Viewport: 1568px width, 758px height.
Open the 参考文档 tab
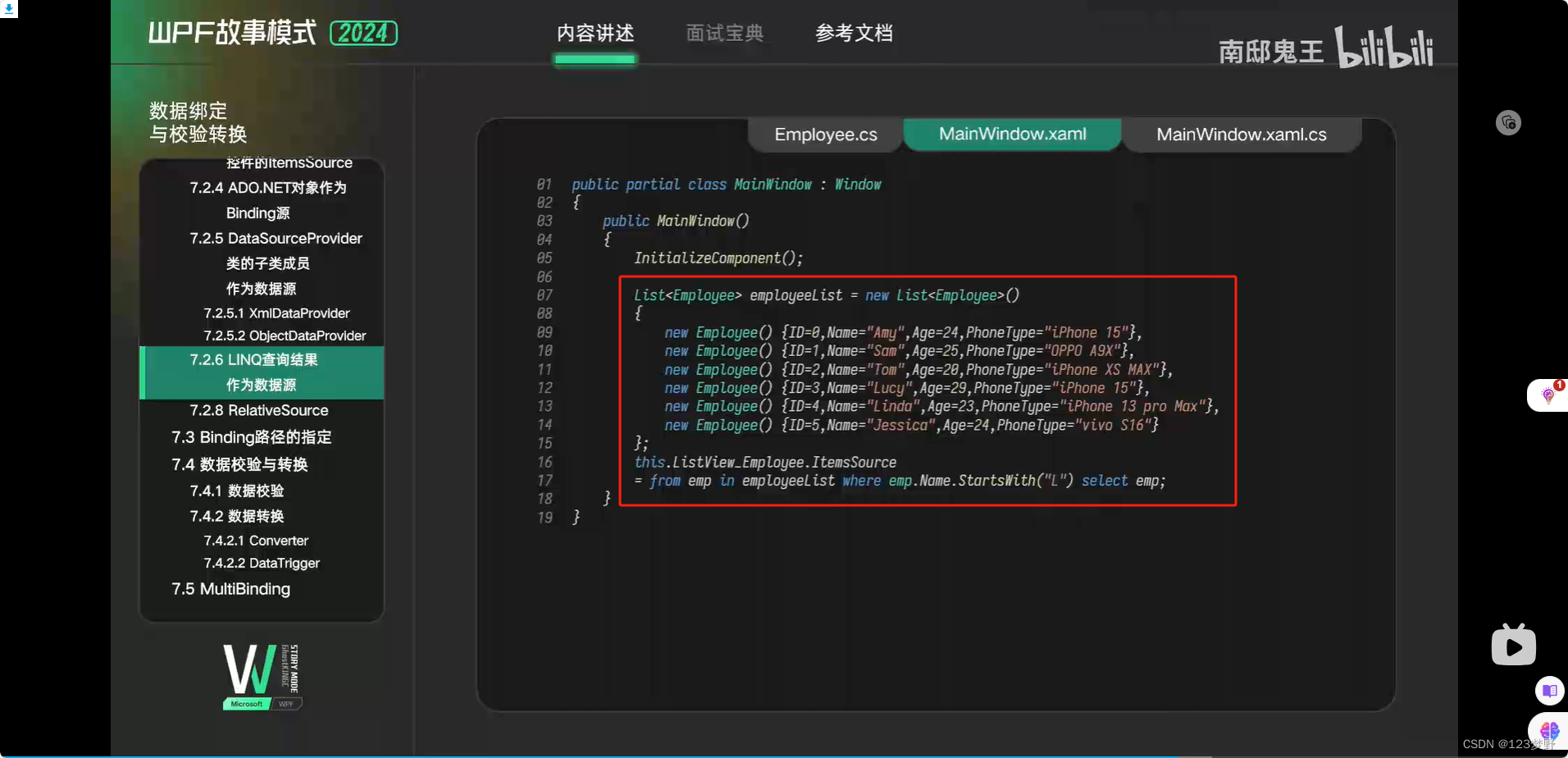(x=854, y=33)
